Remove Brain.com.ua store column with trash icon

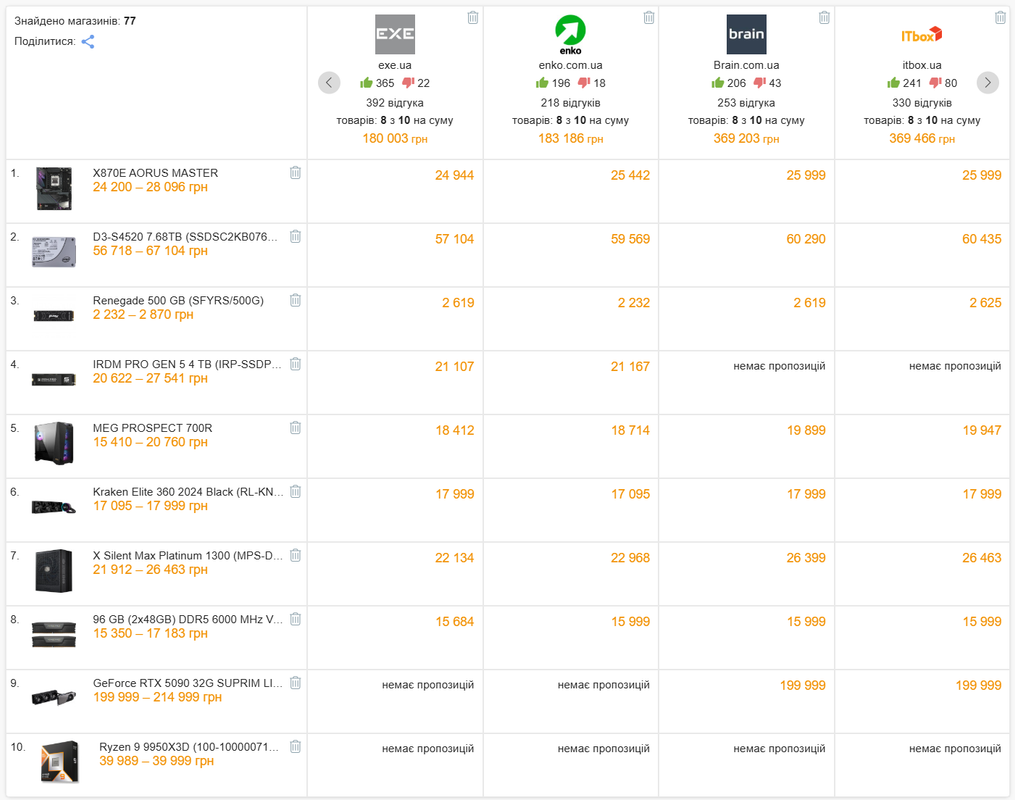824,17
